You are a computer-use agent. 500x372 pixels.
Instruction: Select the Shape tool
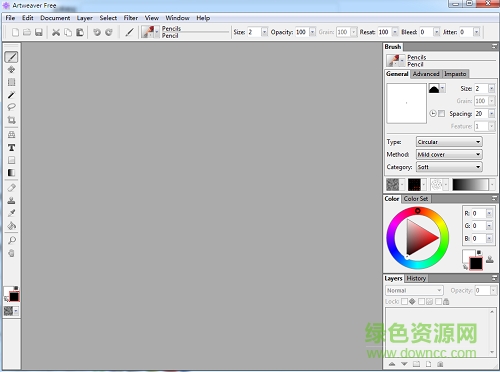(11, 160)
